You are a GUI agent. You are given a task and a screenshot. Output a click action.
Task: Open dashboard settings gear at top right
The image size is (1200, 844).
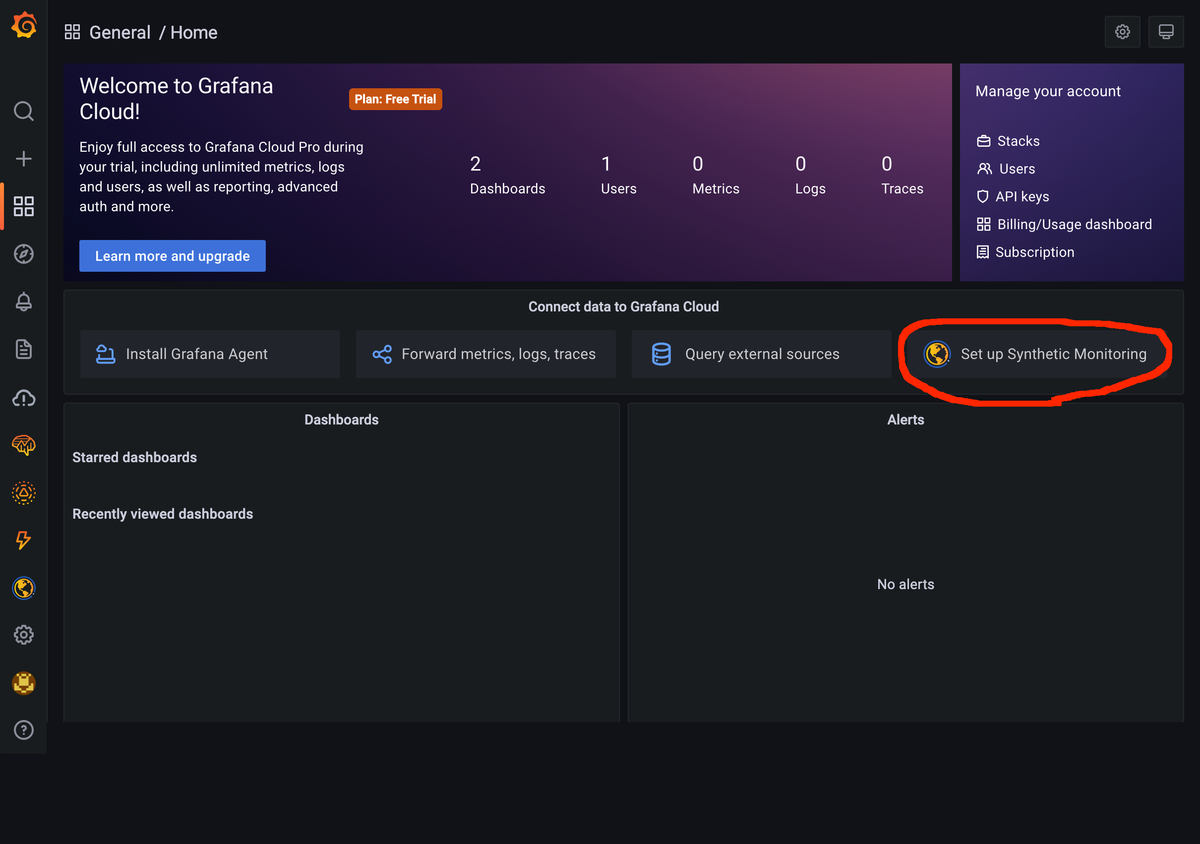pyautogui.click(x=1122, y=32)
